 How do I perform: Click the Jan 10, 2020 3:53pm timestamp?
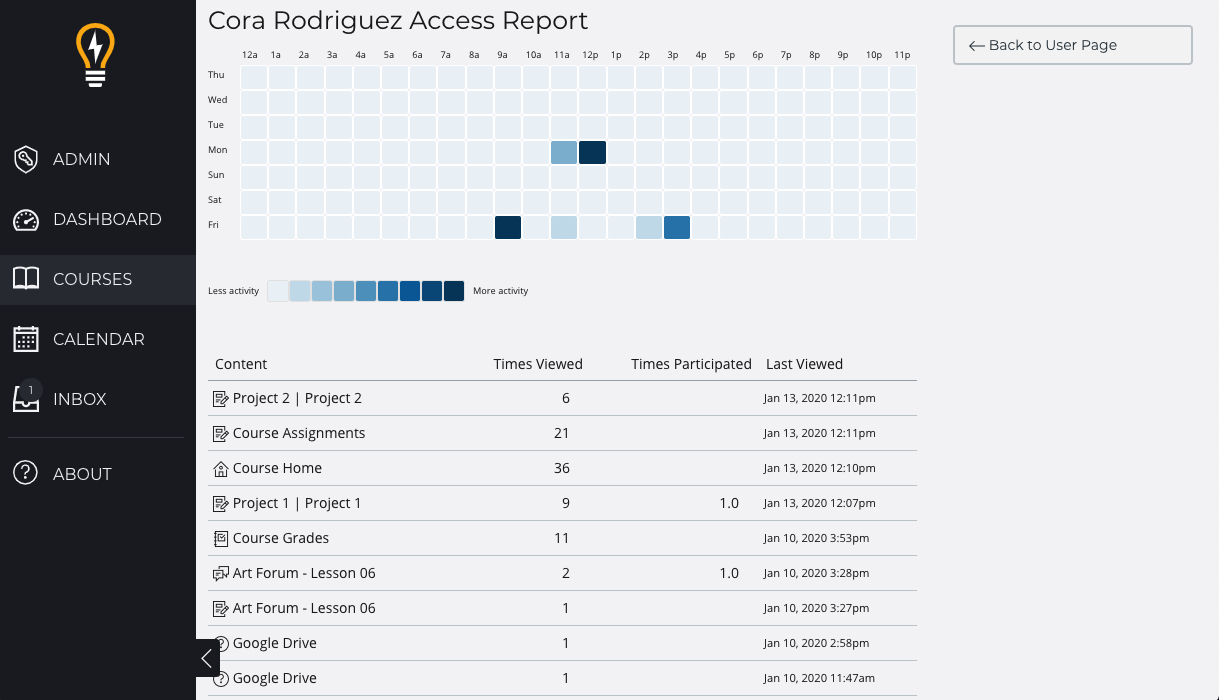click(x=816, y=538)
